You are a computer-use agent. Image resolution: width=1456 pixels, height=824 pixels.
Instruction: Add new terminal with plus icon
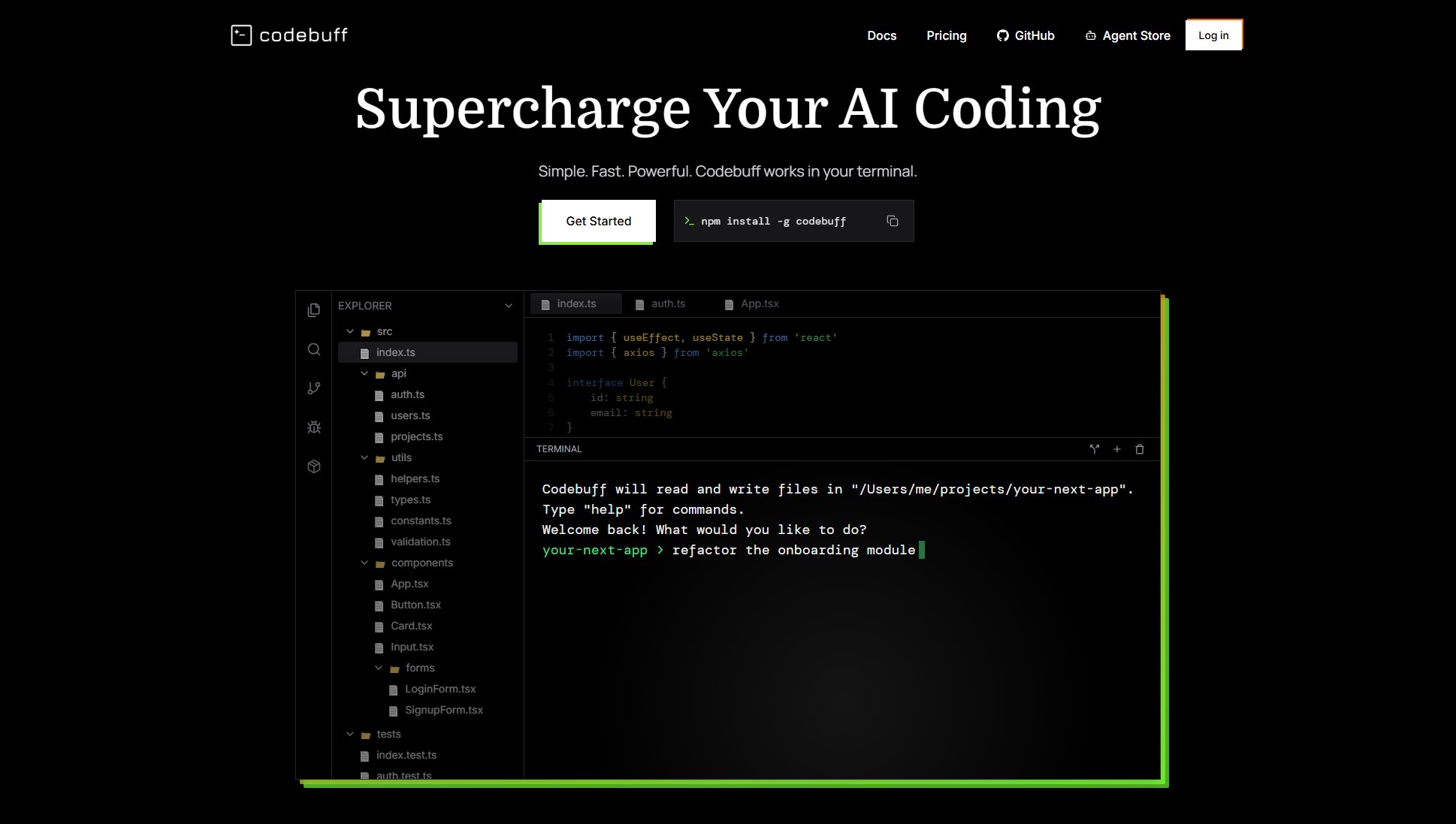coord(1116,449)
